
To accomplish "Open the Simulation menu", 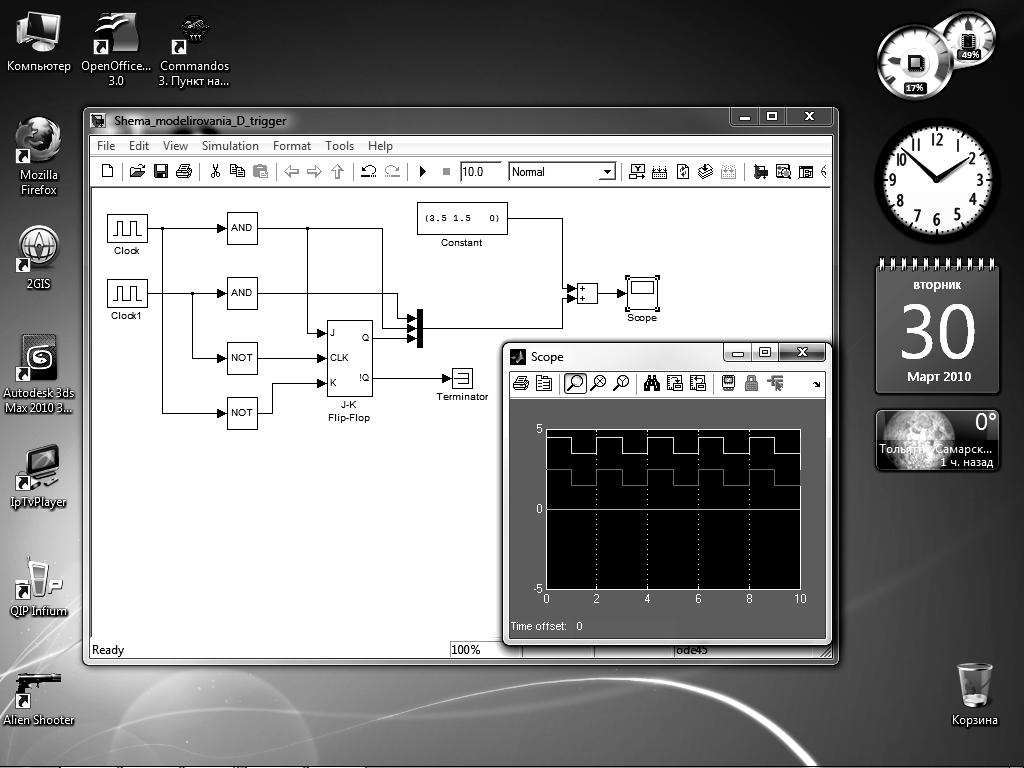I will tap(230, 146).
